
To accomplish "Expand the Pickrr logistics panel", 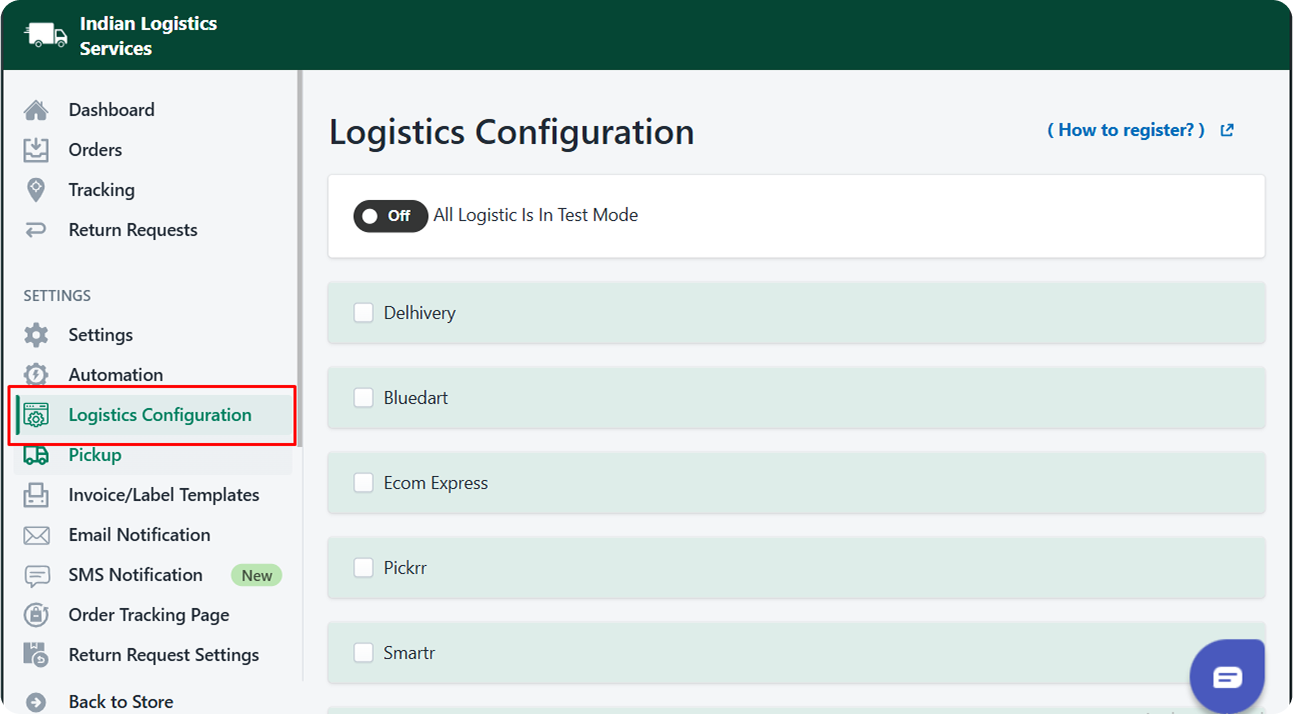I will (x=796, y=568).
